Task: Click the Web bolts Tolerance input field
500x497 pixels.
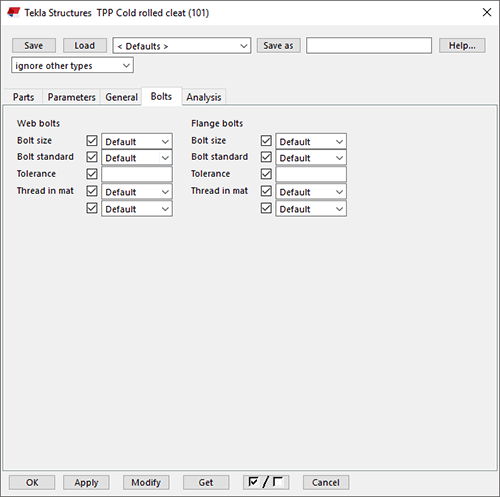Action: click(x=137, y=174)
